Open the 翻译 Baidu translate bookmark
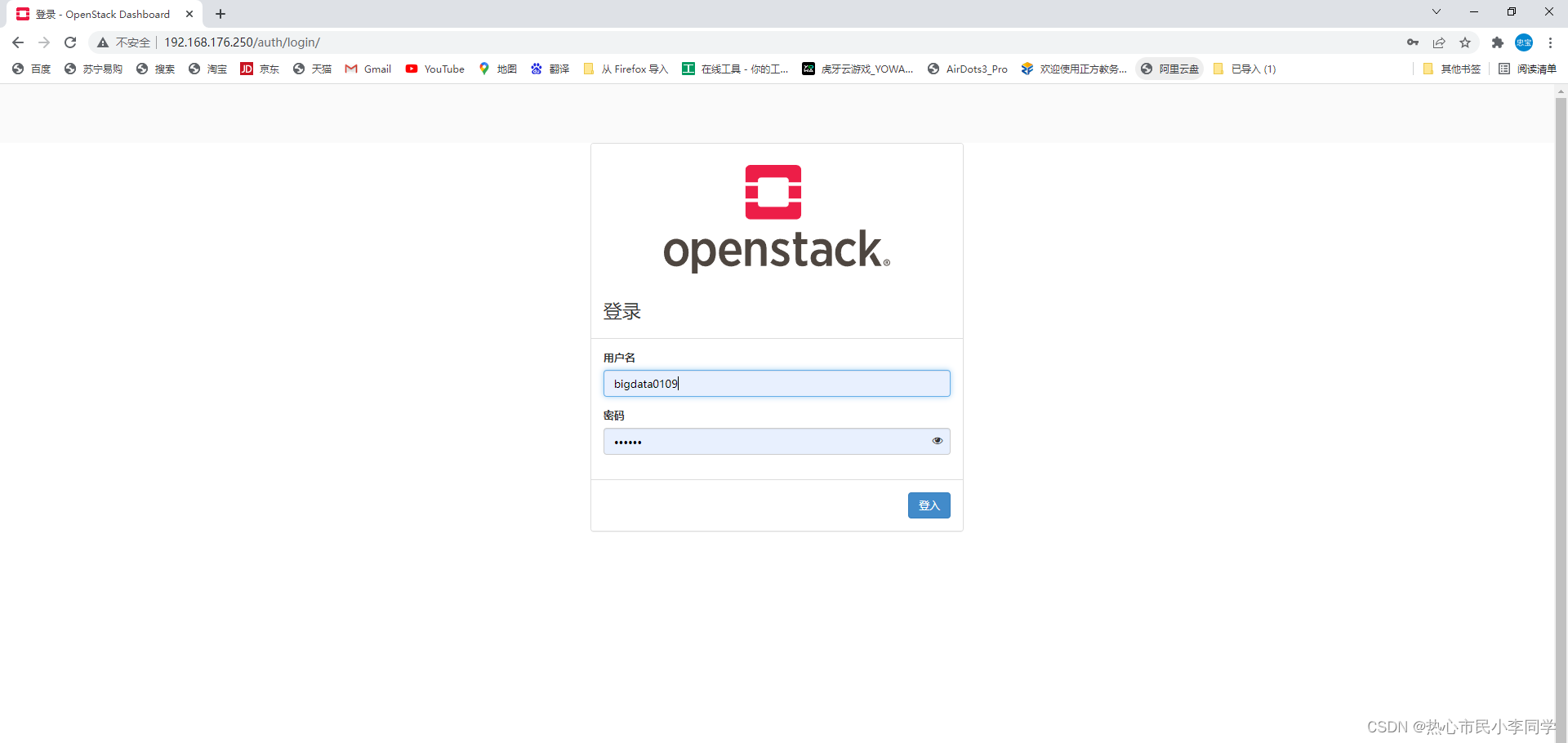This screenshot has width=1568, height=743. pos(550,69)
